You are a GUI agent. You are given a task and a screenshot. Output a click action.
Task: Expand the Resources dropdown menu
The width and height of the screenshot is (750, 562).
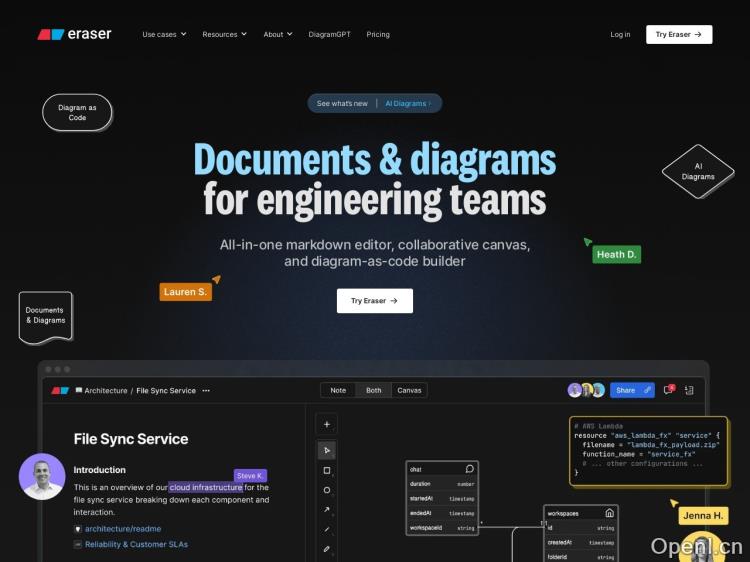click(224, 34)
